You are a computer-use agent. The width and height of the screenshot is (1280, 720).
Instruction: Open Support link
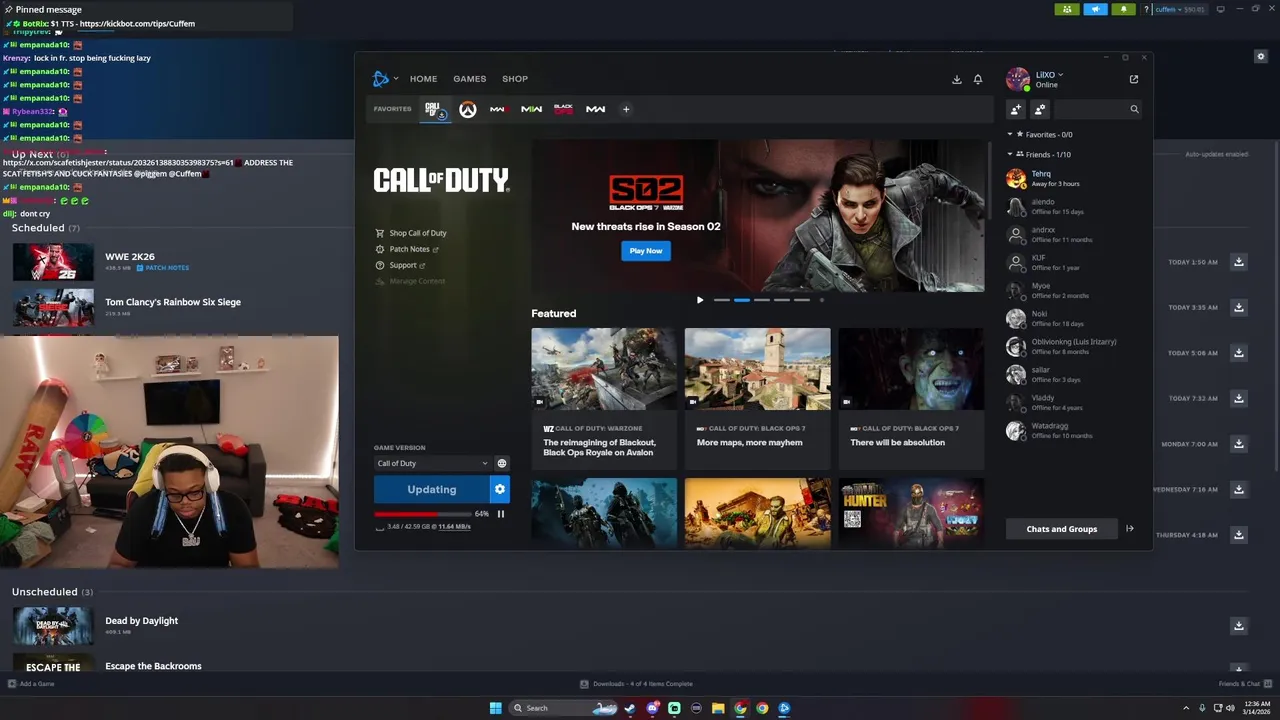(403, 265)
